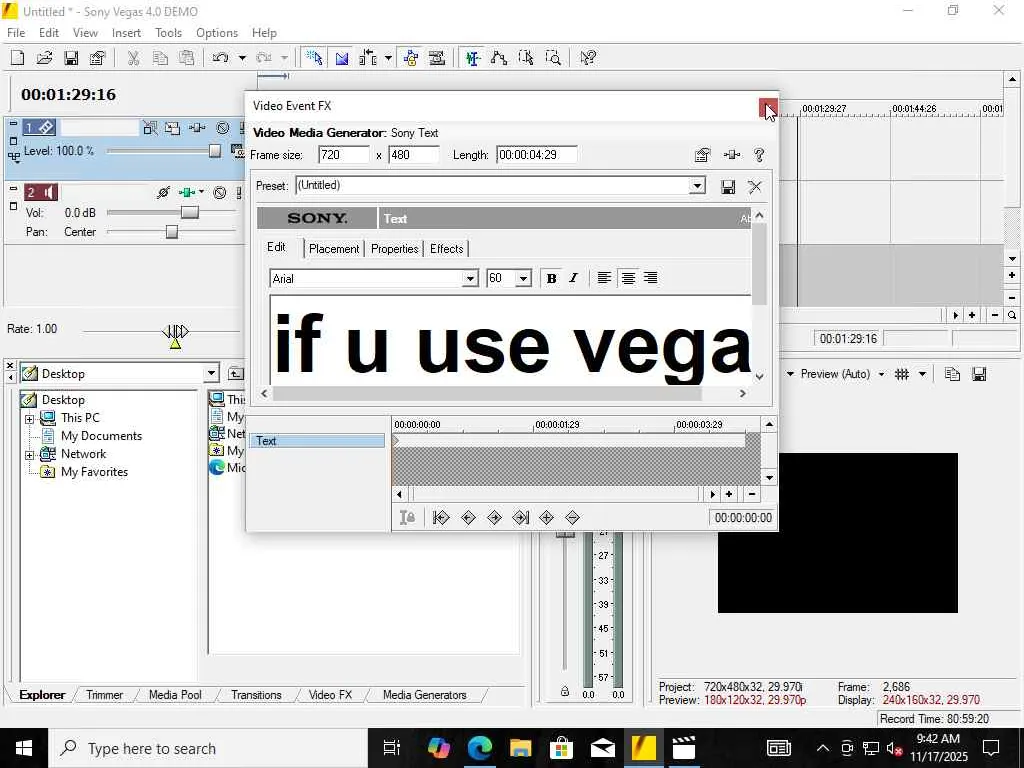Image resolution: width=1024 pixels, height=768 pixels.
Task: Mute audio track 2
Action: [220, 193]
